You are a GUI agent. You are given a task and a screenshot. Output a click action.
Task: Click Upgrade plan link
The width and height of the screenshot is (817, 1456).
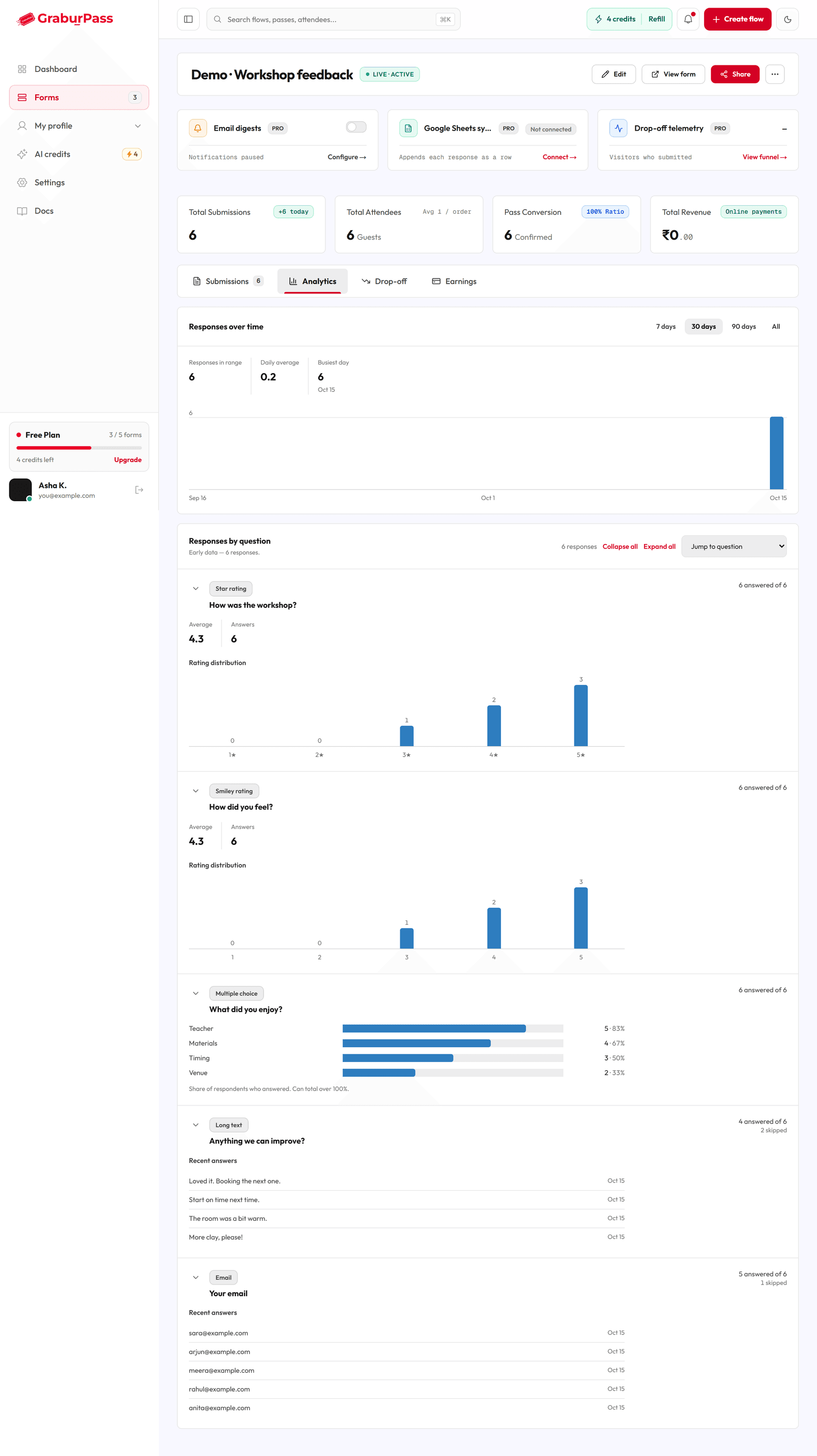[128, 460]
